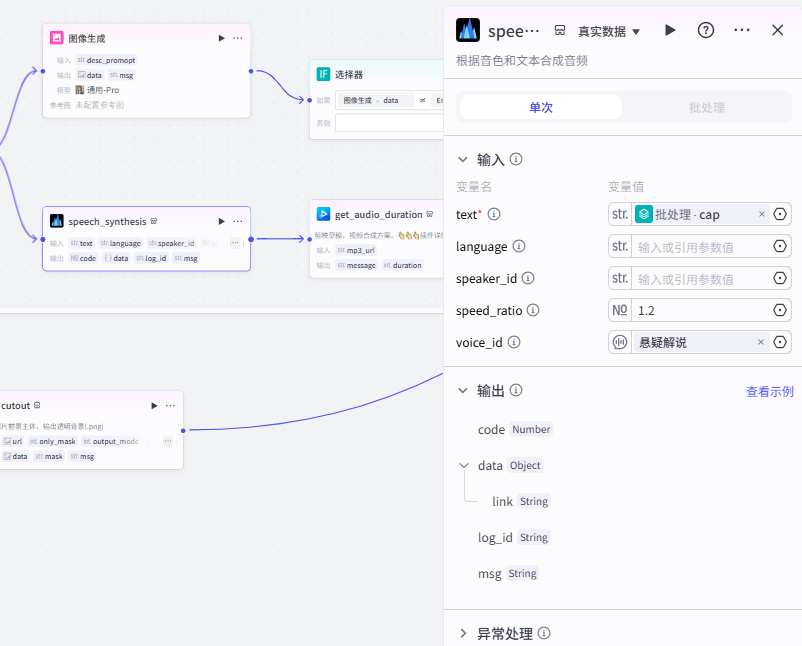Viewport: 802px width, 646px height.
Task: Open reference picker for voice_id field
Action: point(779,342)
